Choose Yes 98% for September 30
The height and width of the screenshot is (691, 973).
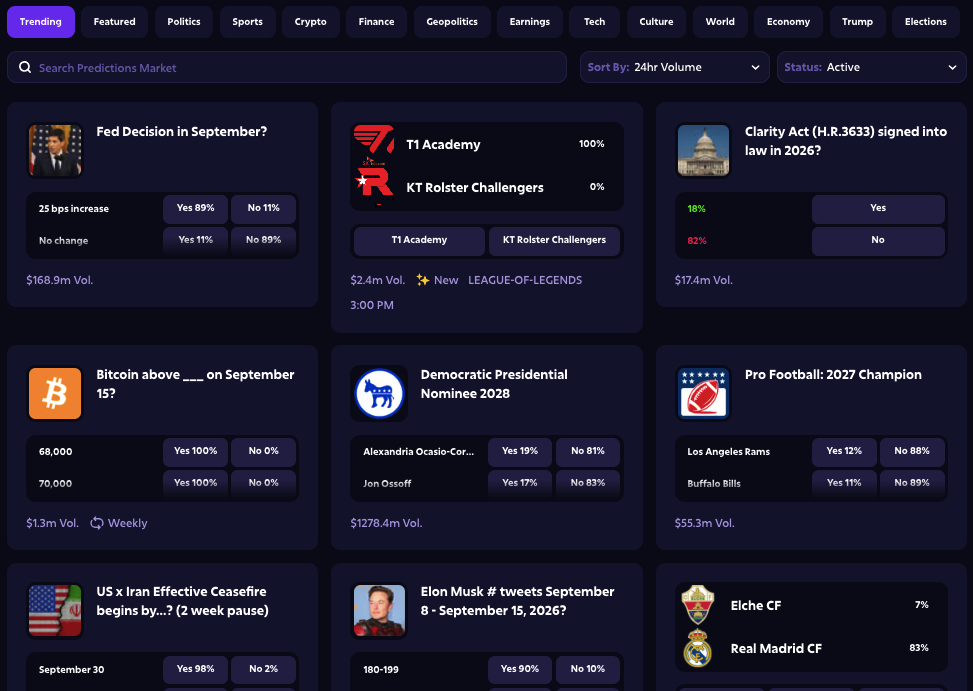coord(195,669)
